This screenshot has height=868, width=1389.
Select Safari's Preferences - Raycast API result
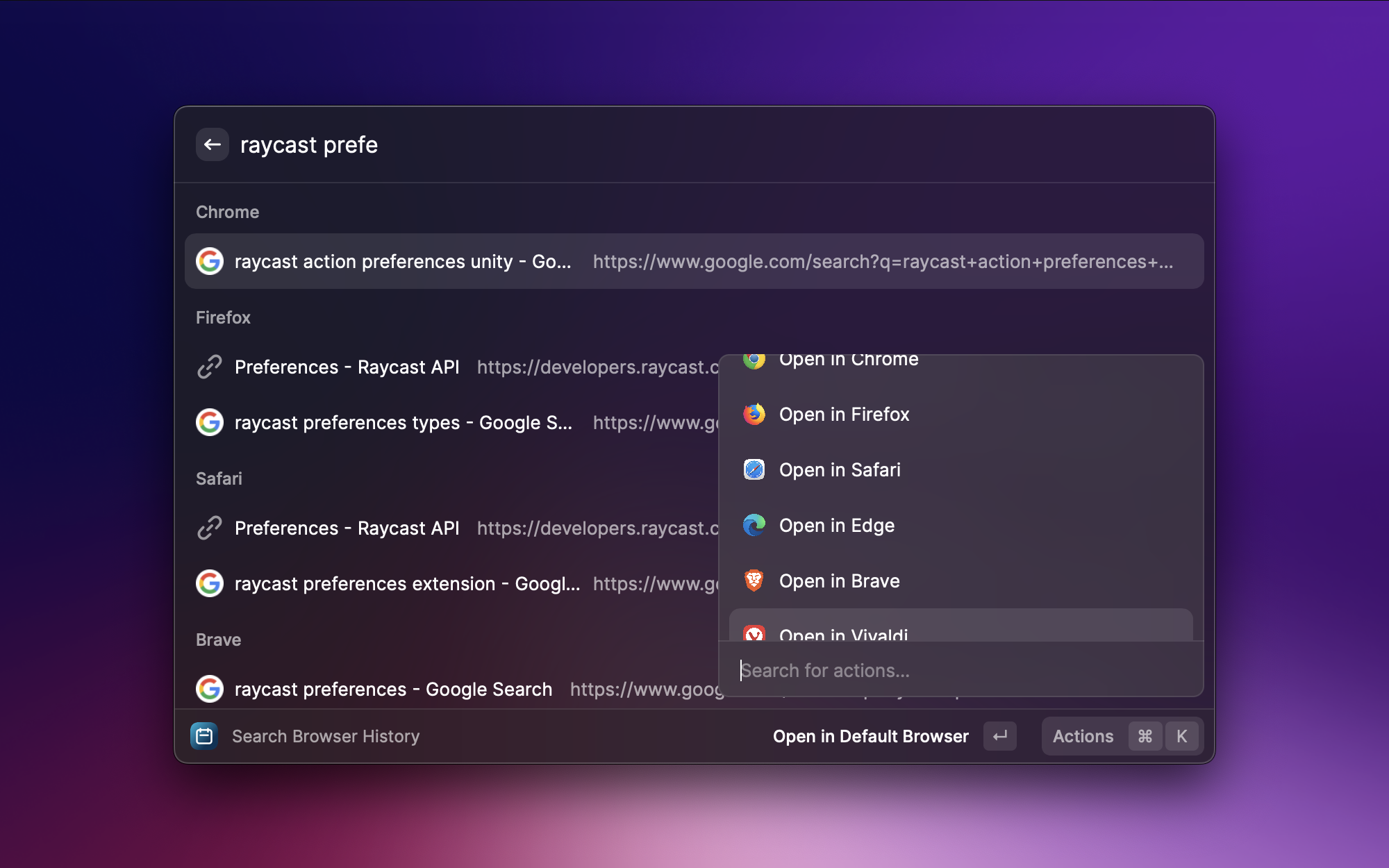[347, 528]
